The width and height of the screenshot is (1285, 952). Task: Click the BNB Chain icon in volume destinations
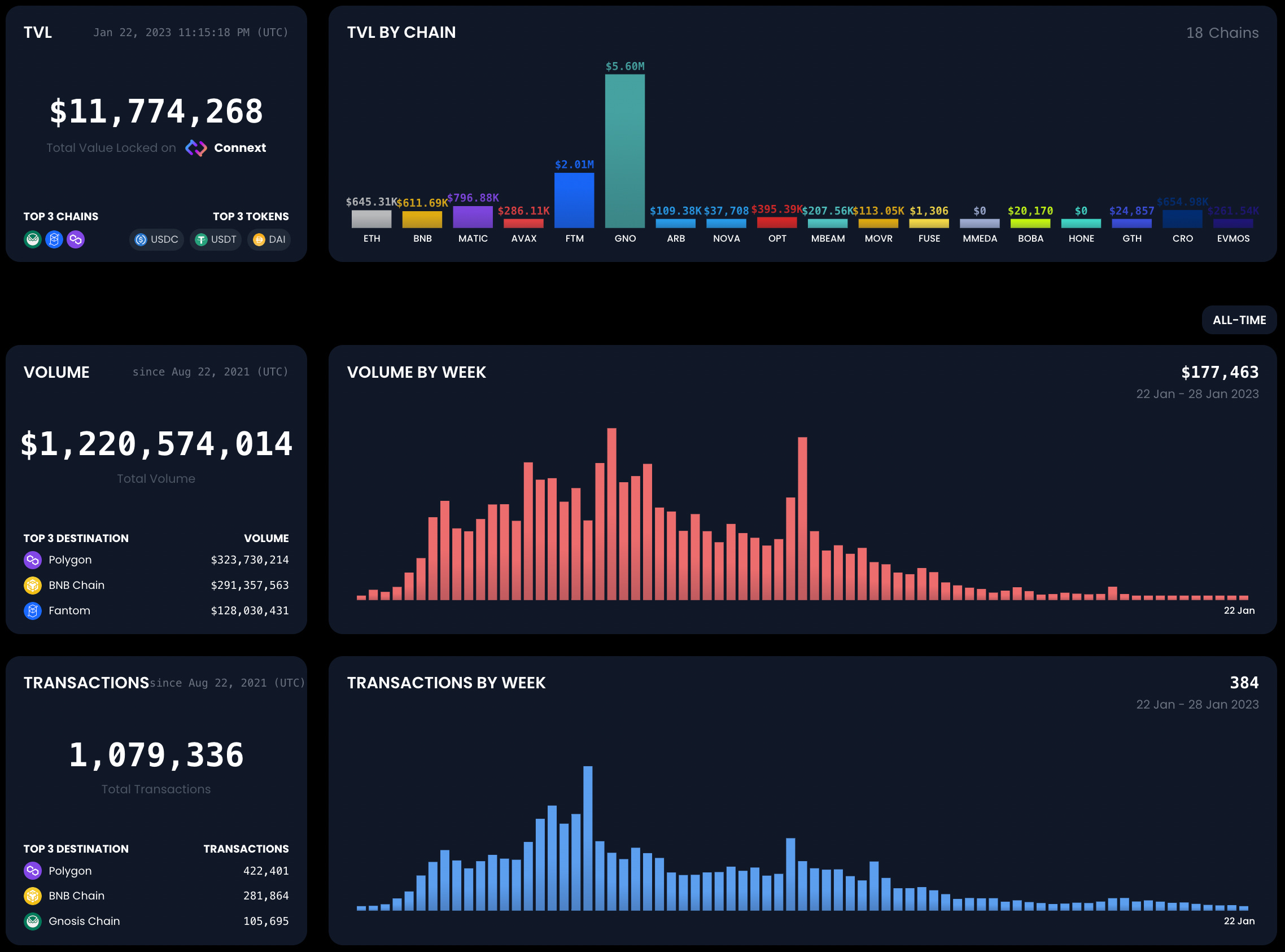pyautogui.click(x=33, y=585)
